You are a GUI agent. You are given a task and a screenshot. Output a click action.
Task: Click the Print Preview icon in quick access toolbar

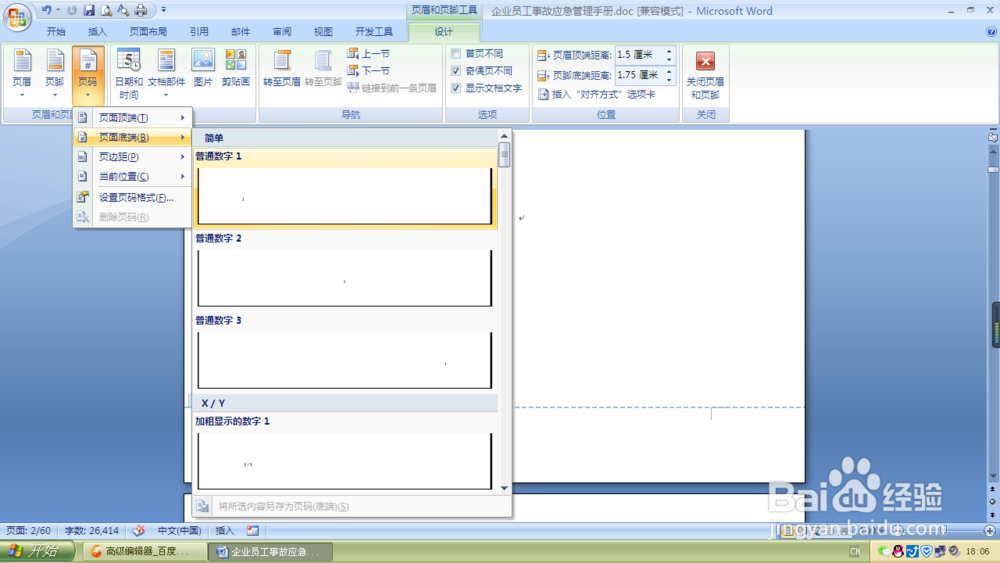[x=106, y=10]
